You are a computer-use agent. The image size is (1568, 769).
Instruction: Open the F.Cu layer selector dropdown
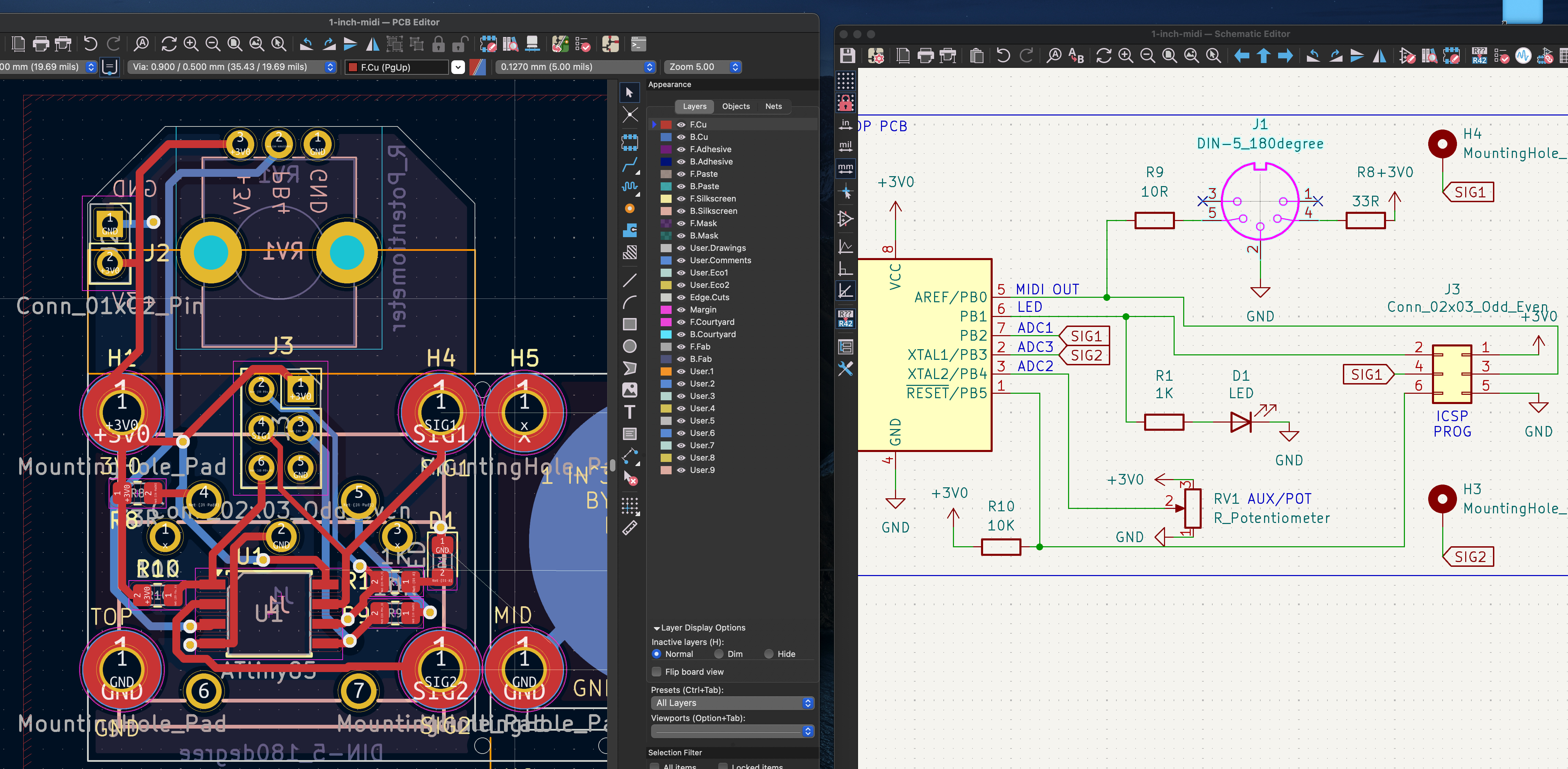458,67
